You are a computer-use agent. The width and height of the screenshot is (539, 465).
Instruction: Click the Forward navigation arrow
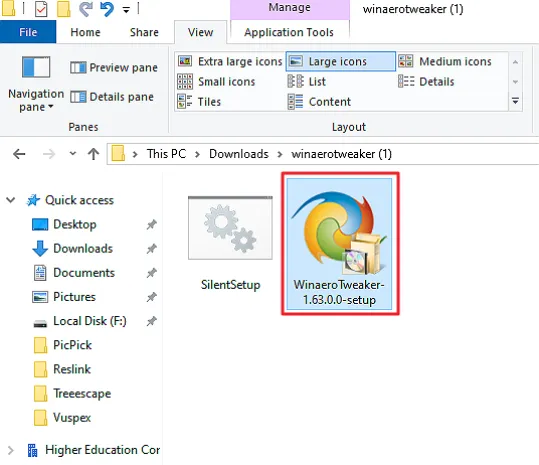[x=49, y=154]
